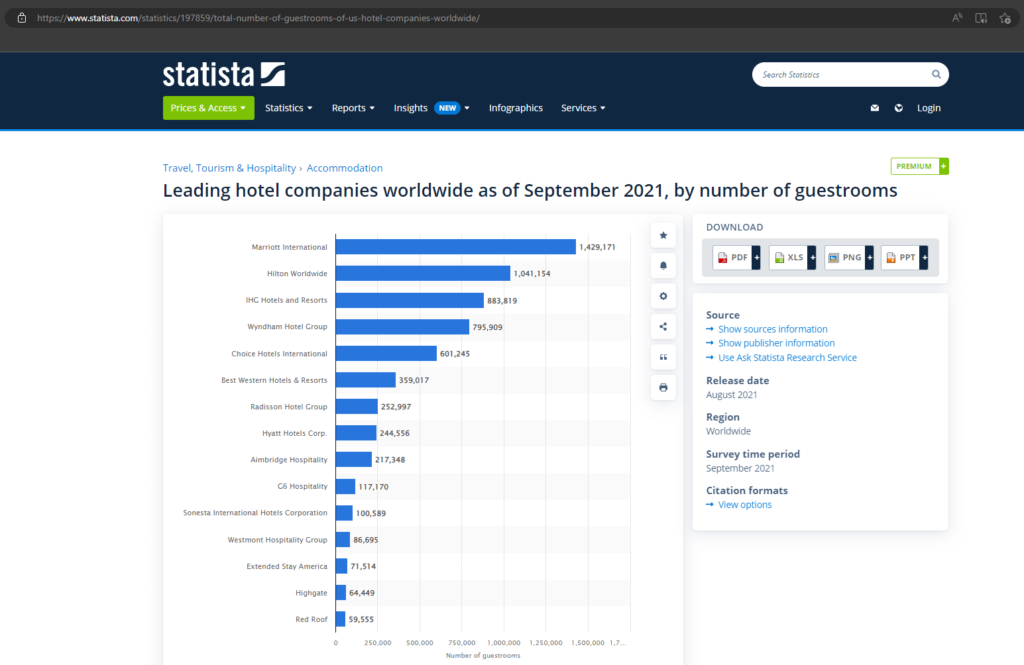Click Show publisher information link
Image resolution: width=1024 pixels, height=665 pixels.
[776, 343]
